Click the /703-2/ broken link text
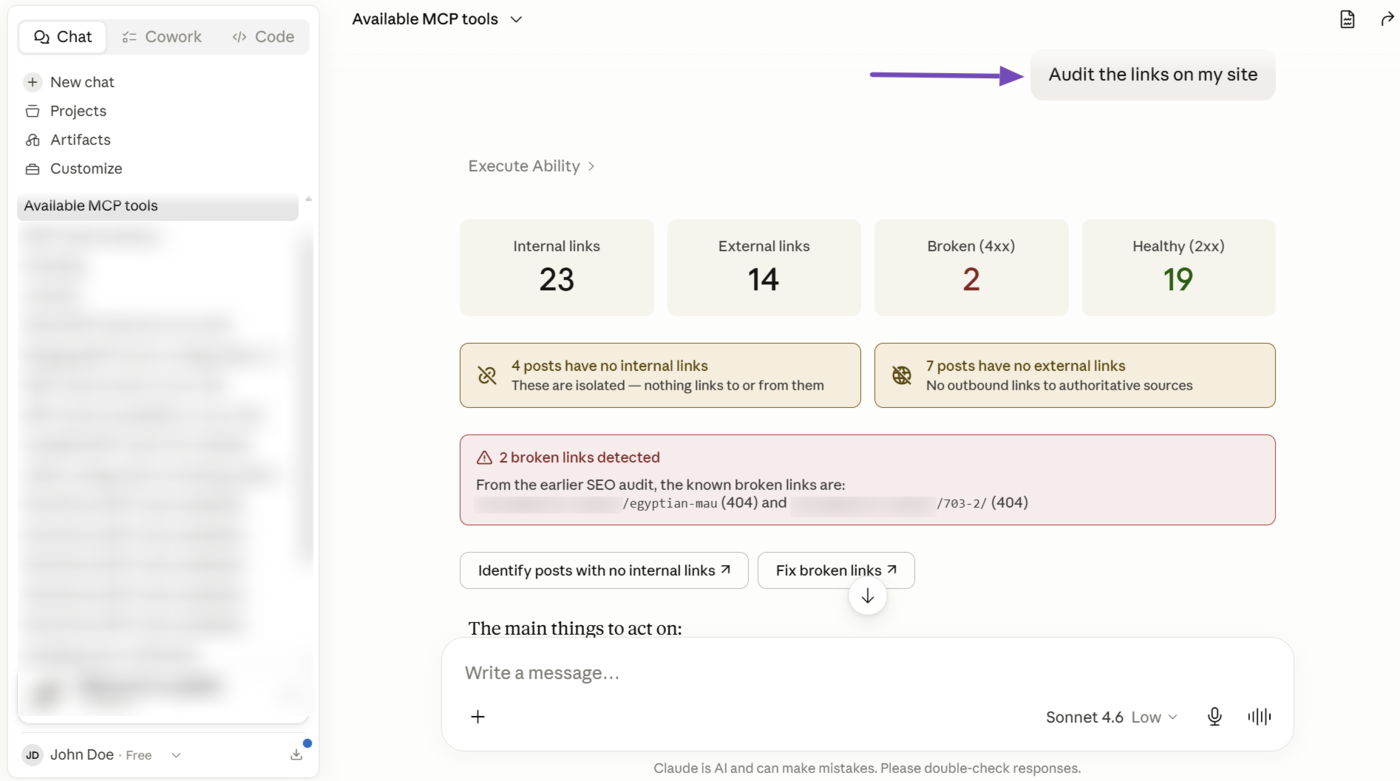The image size is (1400, 781). (x=961, y=503)
